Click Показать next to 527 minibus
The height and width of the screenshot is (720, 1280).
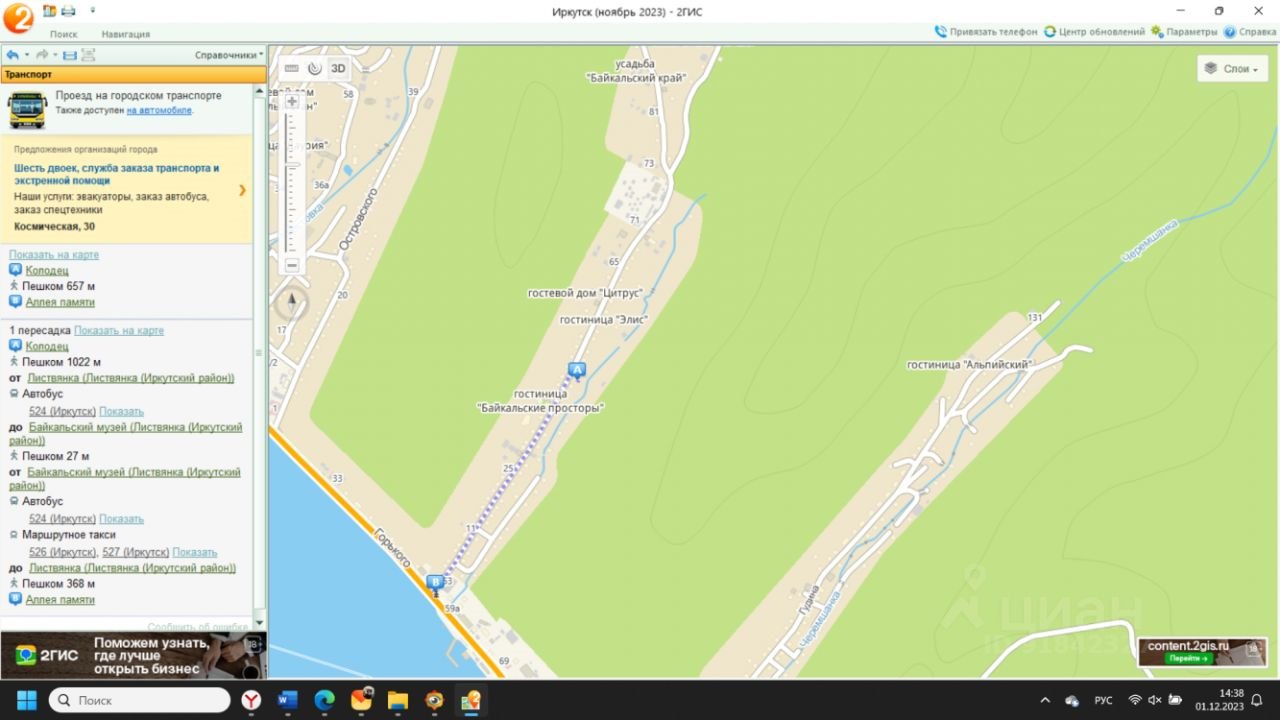pos(194,552)
